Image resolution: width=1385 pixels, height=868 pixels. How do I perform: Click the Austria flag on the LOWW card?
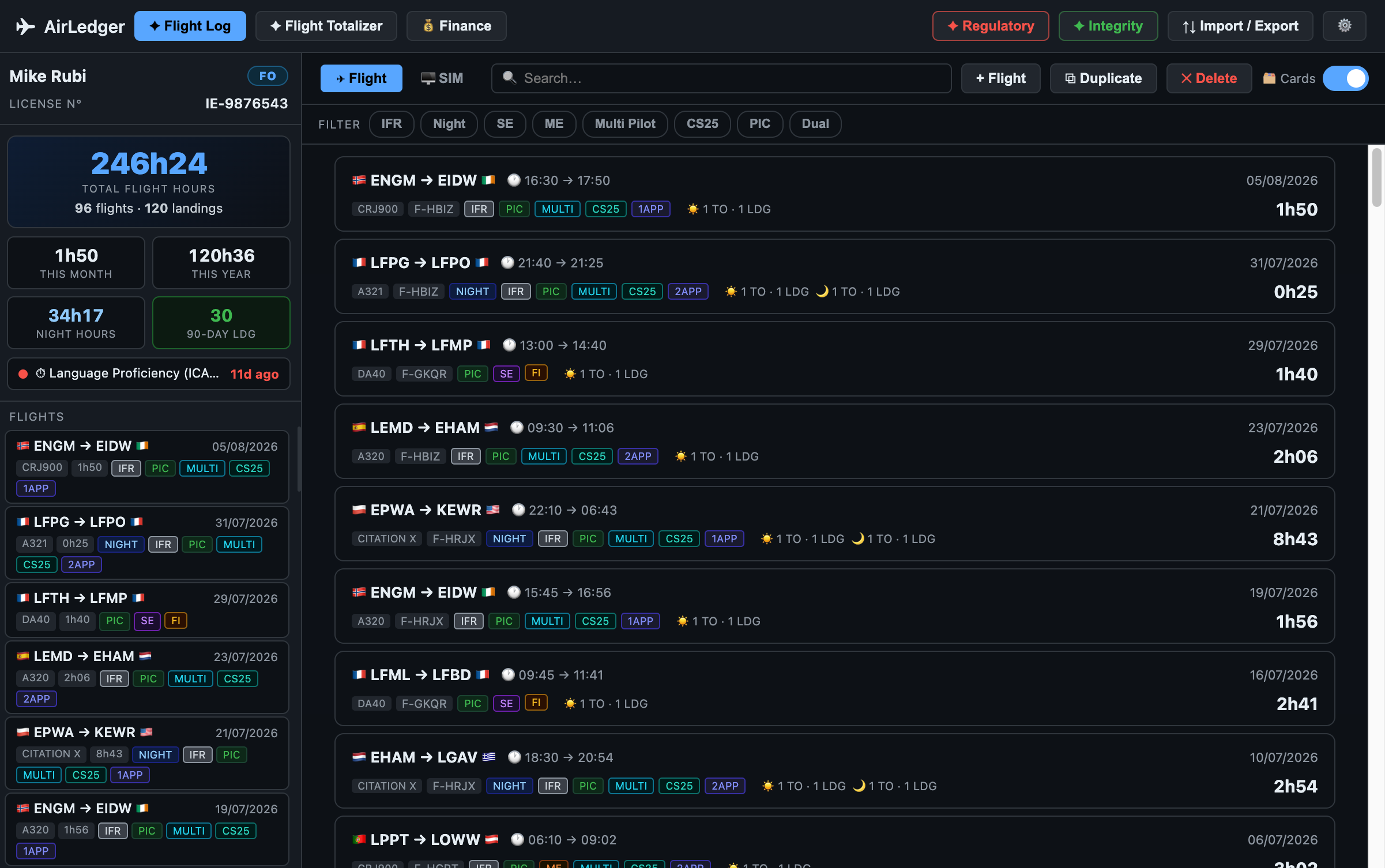point(491,840)
